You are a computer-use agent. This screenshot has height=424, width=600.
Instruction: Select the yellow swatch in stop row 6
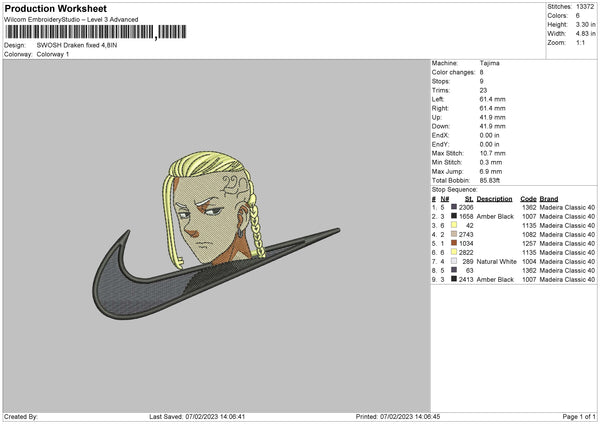pyautogui.click(x=454, y=252)
